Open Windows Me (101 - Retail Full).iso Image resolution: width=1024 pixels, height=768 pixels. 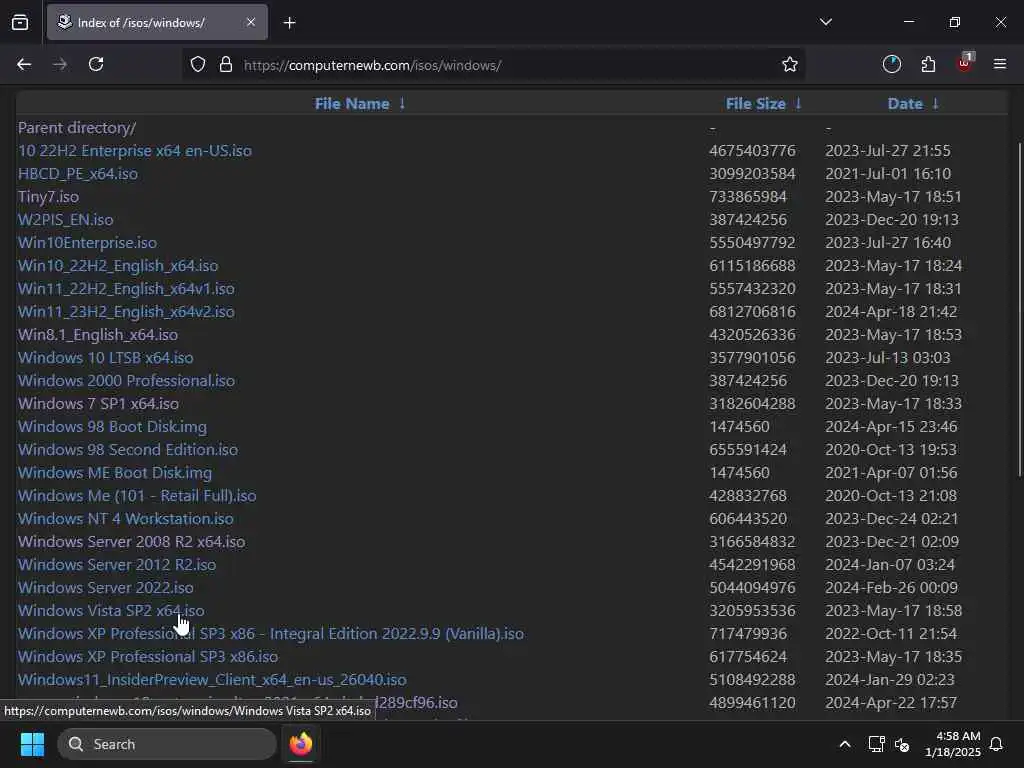(x=137, y=495)
